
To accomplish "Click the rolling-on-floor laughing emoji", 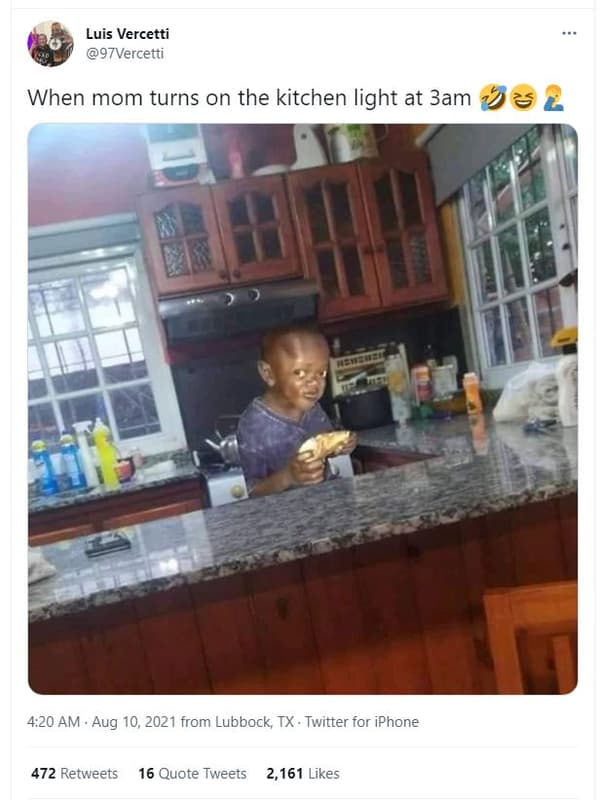I will tap(493, 98).
